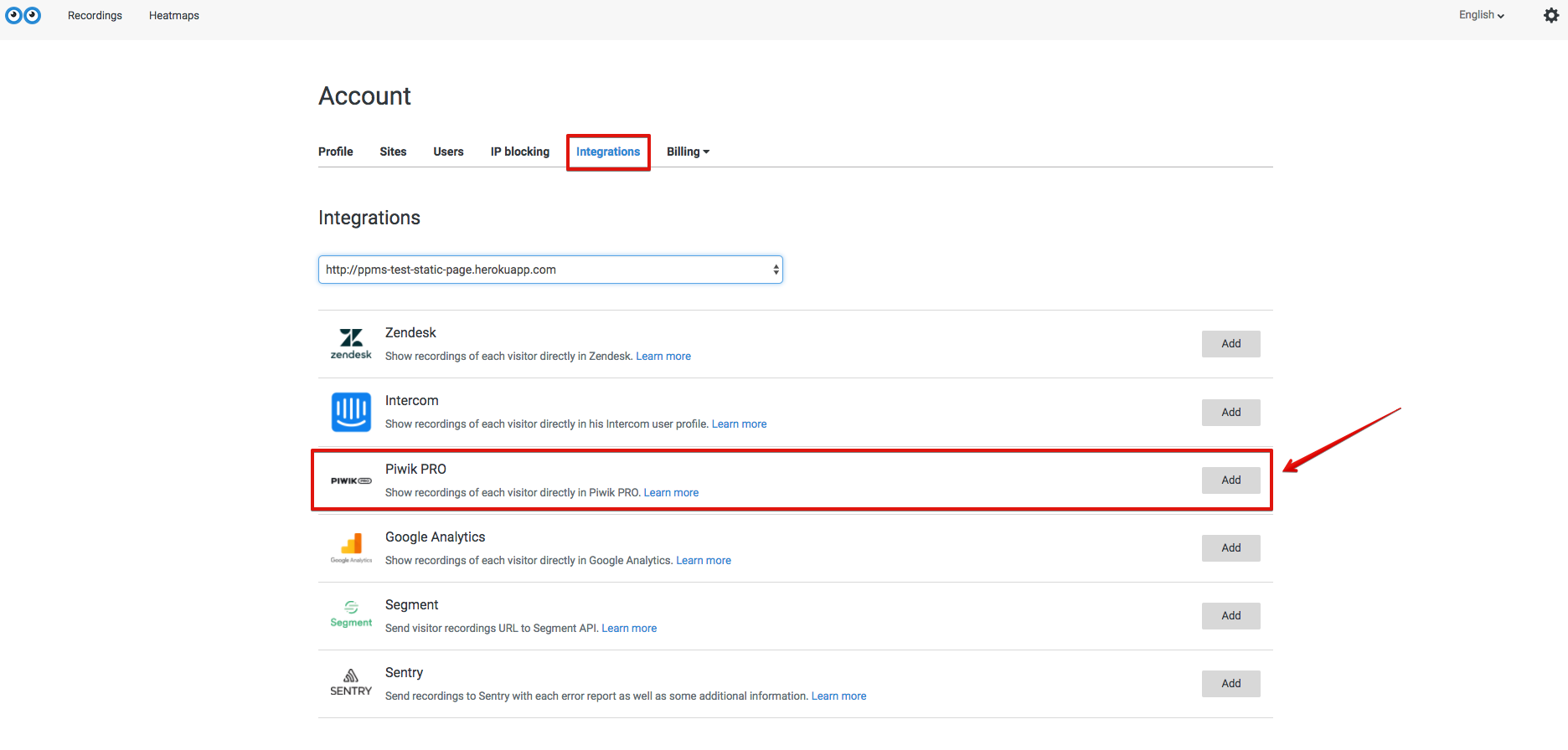Image resolution: width=1568 pixels, height=750 pixels.
Task: Go to Heatmaps in the top navigation
Action: click(174, 15)
